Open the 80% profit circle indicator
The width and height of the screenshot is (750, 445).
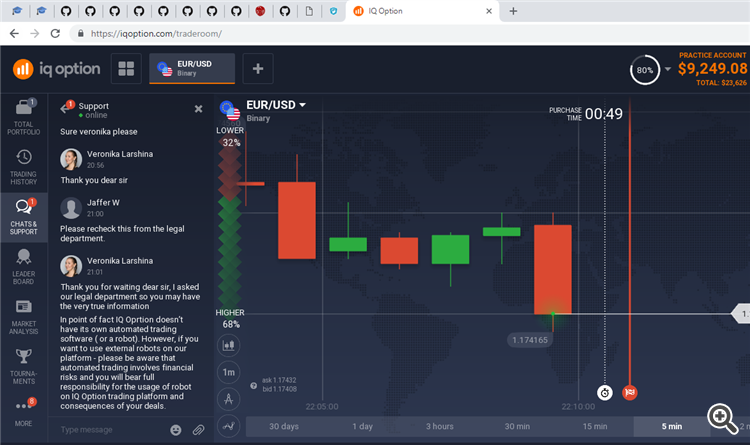(644, 70)
